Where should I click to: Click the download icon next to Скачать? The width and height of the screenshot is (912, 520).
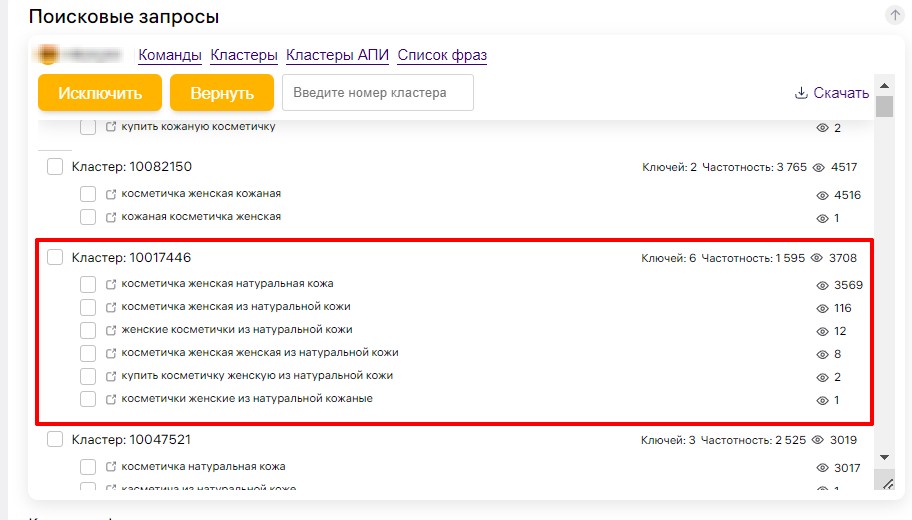800,93
